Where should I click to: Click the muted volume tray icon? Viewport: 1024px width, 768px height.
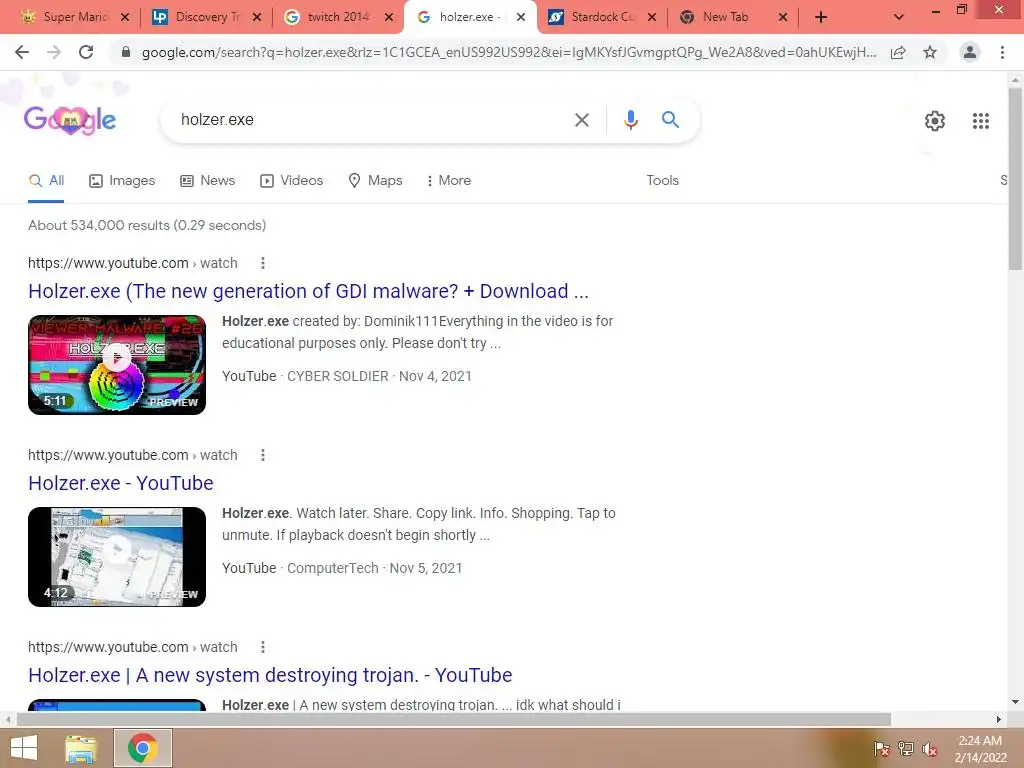pyautogui.click(x=930, y=749)
